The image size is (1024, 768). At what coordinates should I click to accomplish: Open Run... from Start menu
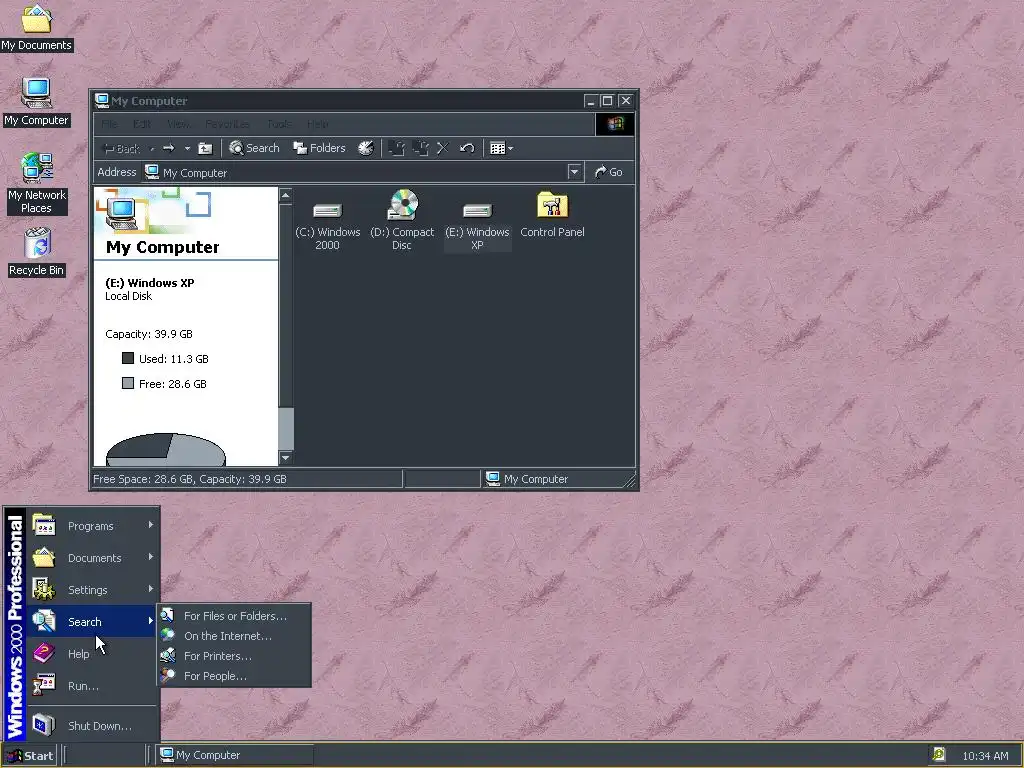[x=93, y=686]
